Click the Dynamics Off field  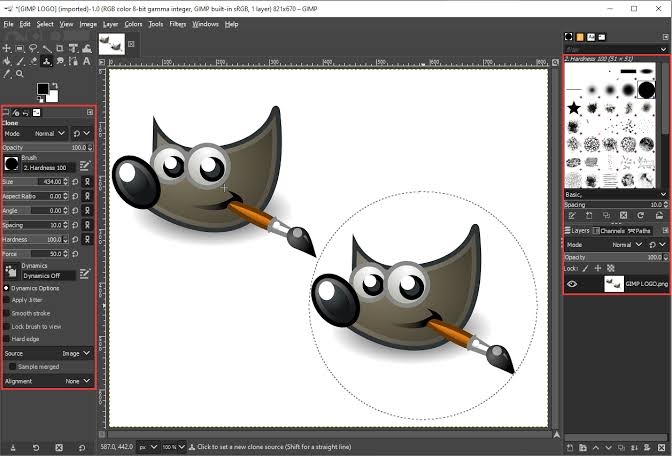point(48,276)
